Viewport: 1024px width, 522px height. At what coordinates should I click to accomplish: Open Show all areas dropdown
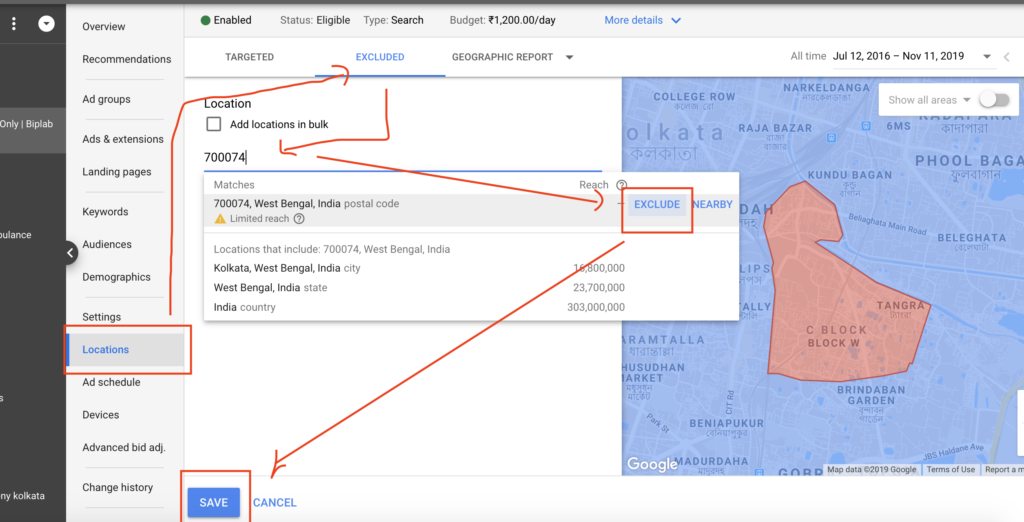[x=967, y=100]
